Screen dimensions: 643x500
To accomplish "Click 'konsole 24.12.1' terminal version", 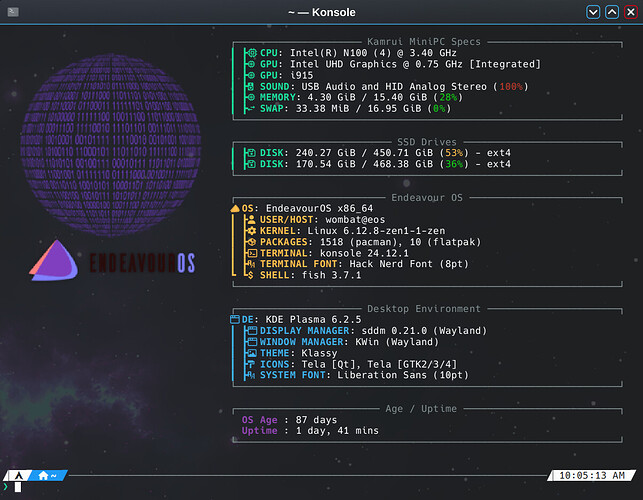I will (x=364, y=253).
